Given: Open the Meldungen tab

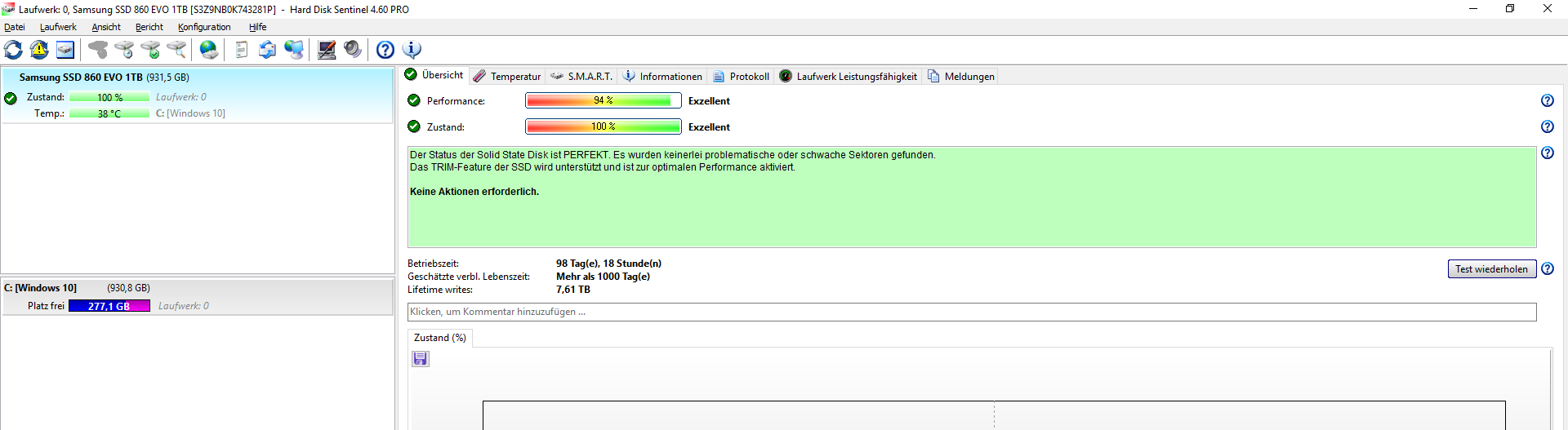Looking at the screenshot, I should [x=960, y=76].
